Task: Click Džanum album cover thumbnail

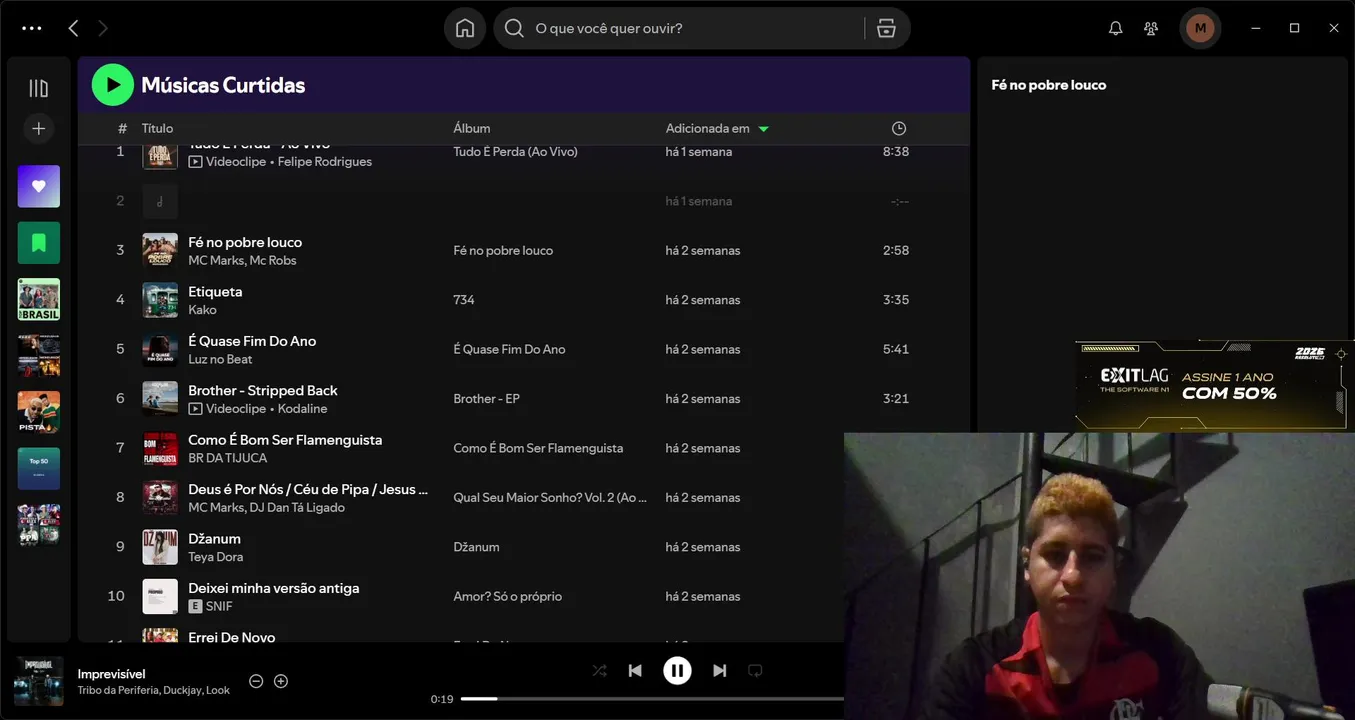Action: [160, 547]
